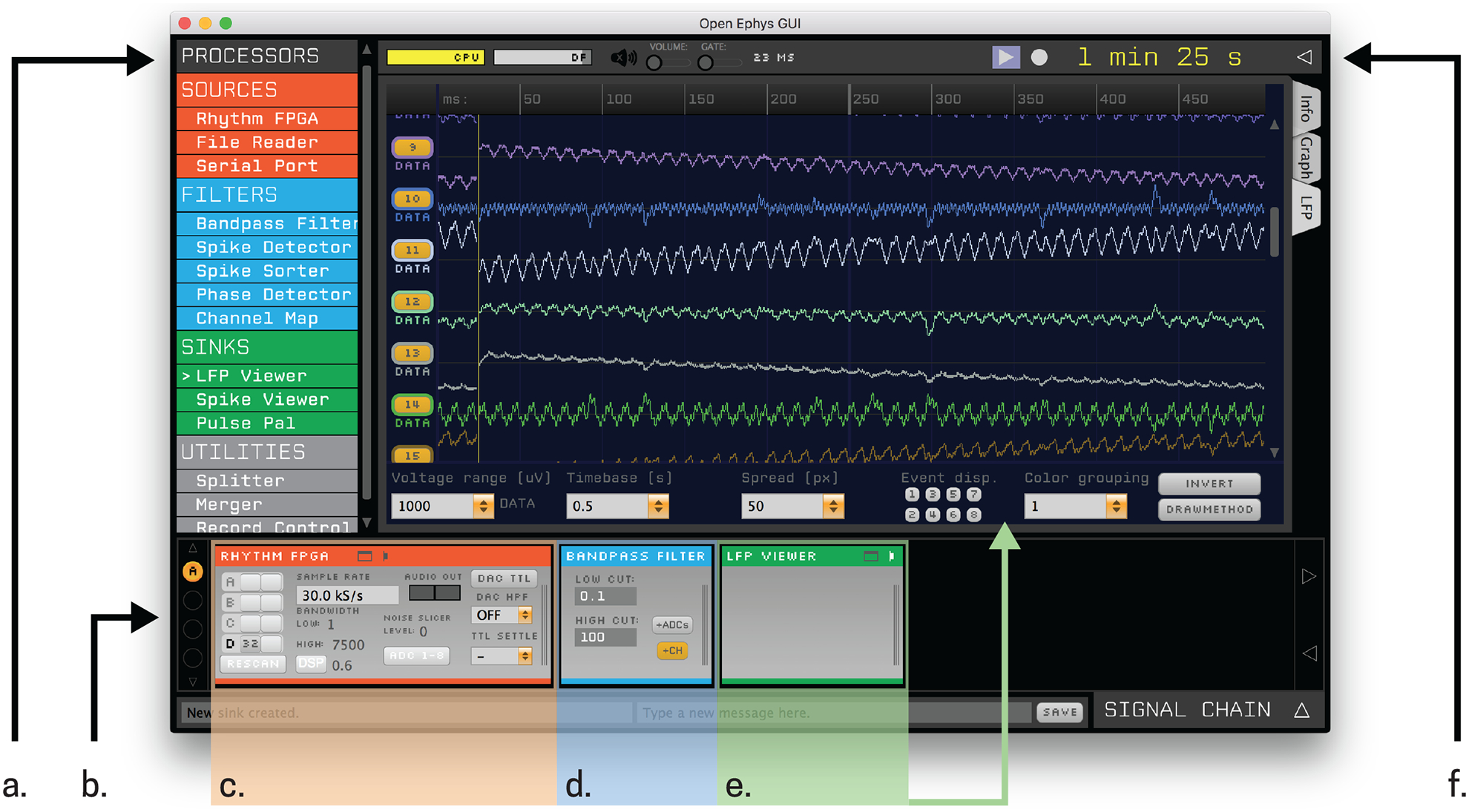The width and height of the screenshot is (1469, 812).
Task: Select Channel Map processor
Action: (267, 319)
